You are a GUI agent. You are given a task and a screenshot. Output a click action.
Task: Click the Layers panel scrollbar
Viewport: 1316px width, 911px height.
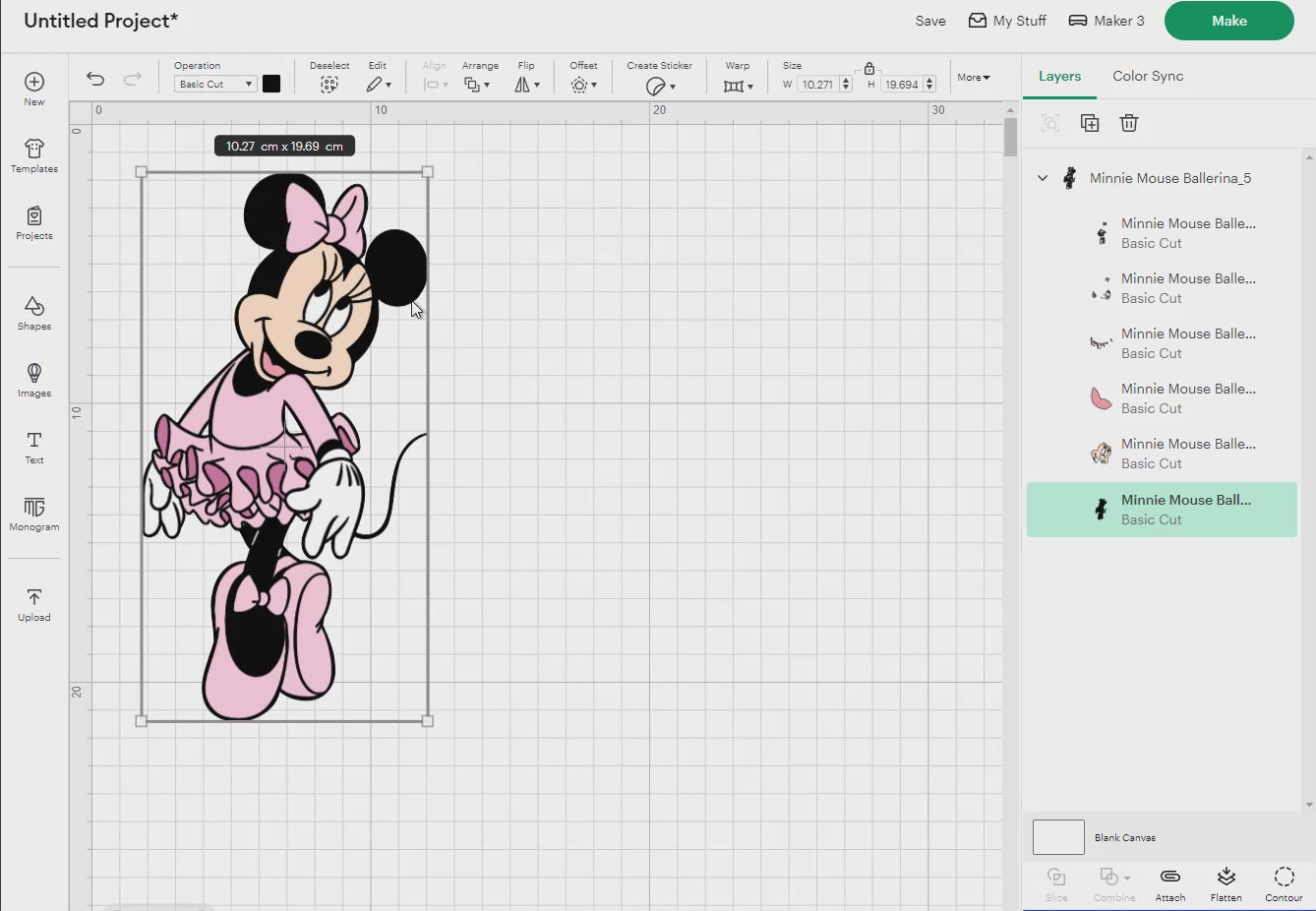pos(1309,480)
